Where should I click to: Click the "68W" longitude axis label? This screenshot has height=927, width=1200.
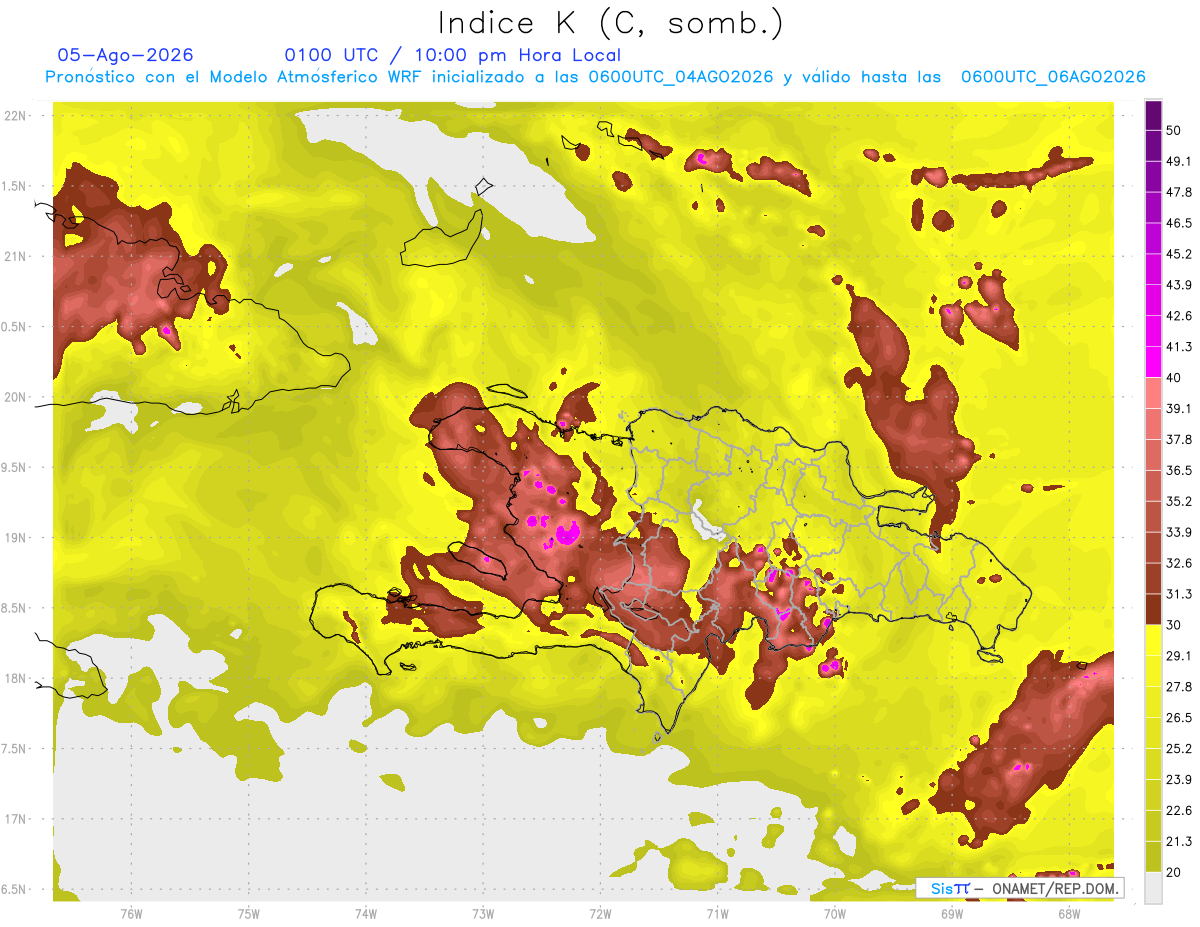(x=1069, y=914)
